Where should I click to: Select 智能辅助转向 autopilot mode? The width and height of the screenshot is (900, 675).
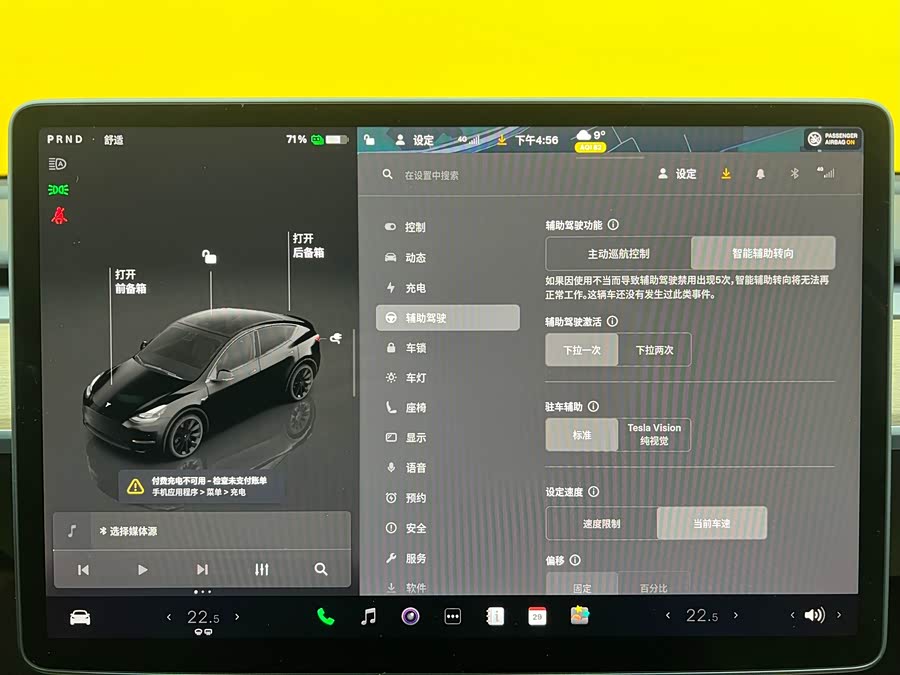[x=763, y=254]
